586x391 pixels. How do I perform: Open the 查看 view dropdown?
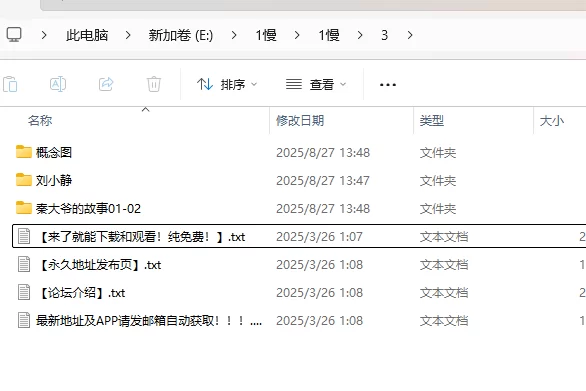(316, 84)
